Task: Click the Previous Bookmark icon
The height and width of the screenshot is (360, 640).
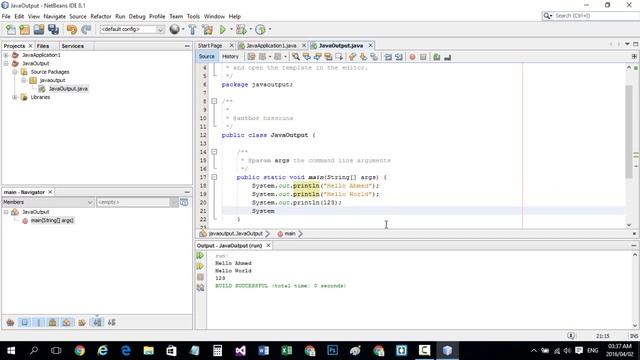Action: pyautogui.click(x=352, y=57)
